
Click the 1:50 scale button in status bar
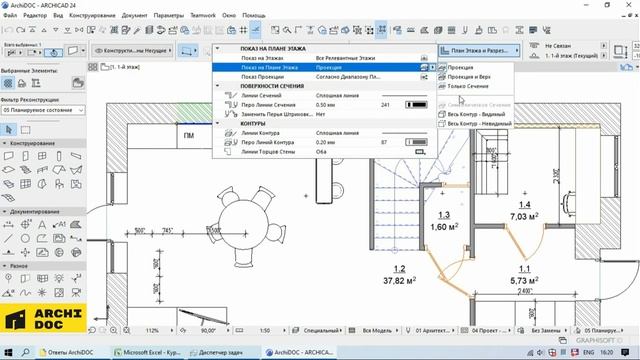tap(265, 330)
